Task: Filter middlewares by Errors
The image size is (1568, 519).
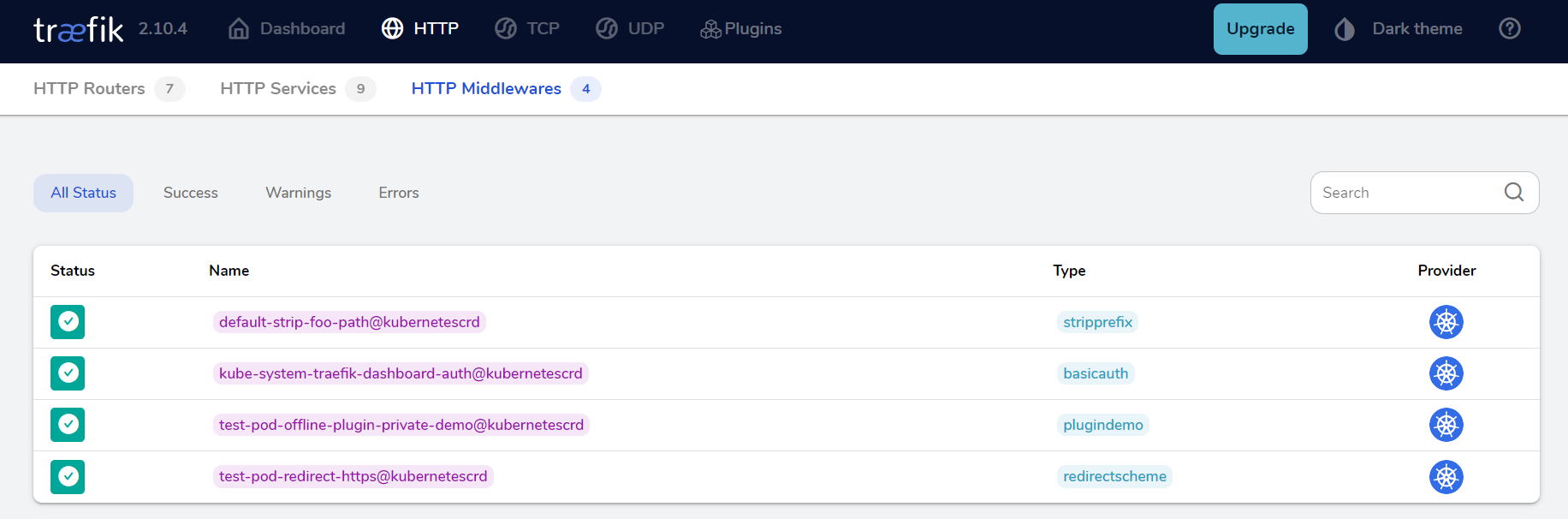Action: tap(399, 193)
